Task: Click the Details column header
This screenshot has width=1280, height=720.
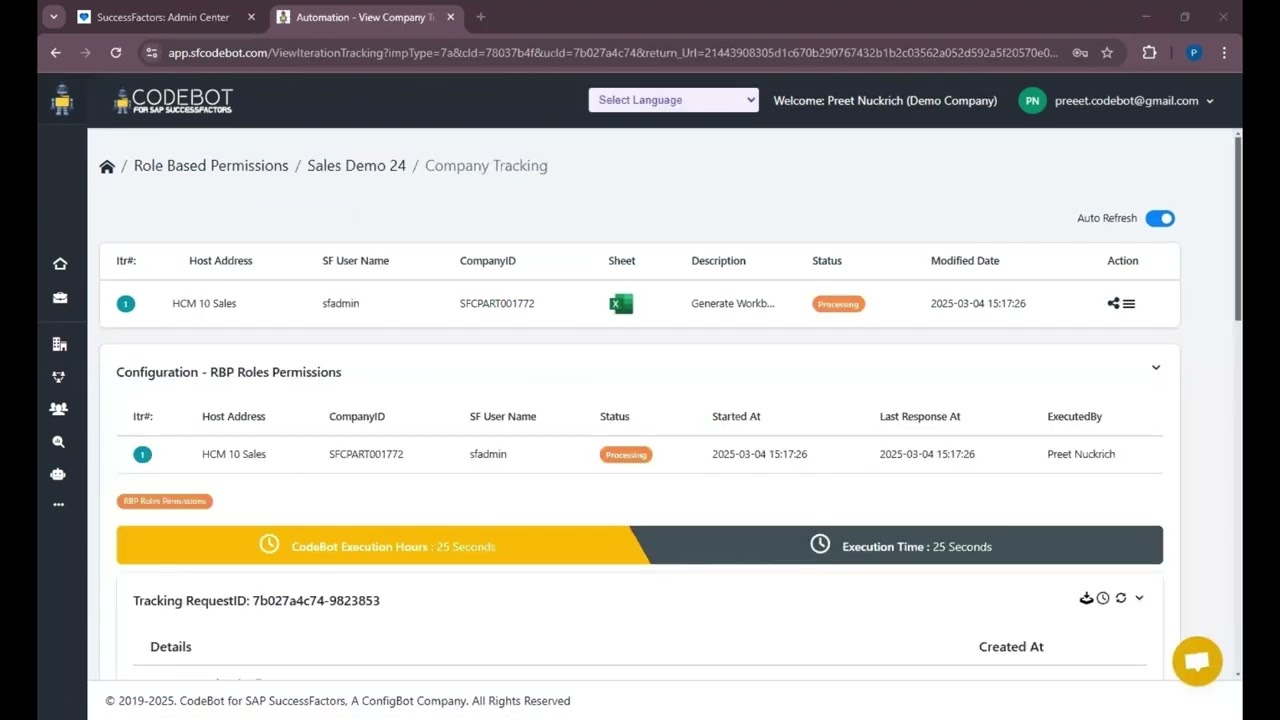Action: coord(171,647)
